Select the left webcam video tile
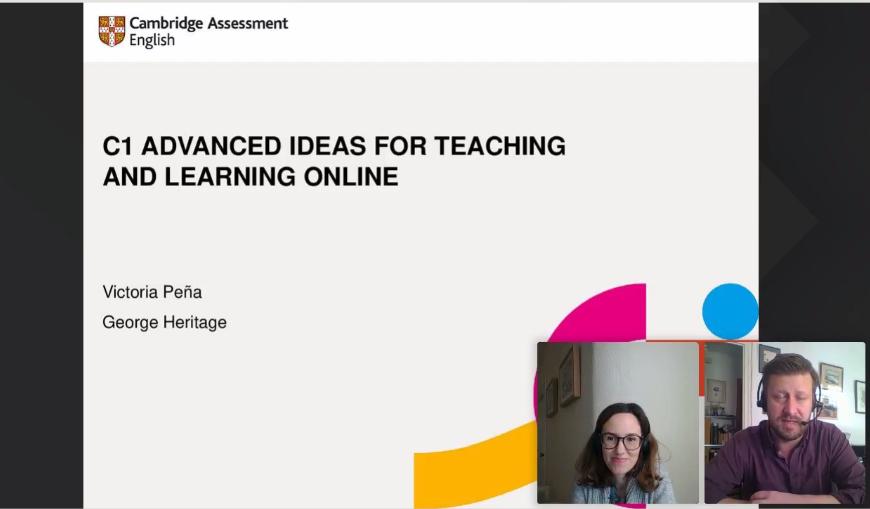This screenshot has width=870, height=509. [x=617, y=422]
